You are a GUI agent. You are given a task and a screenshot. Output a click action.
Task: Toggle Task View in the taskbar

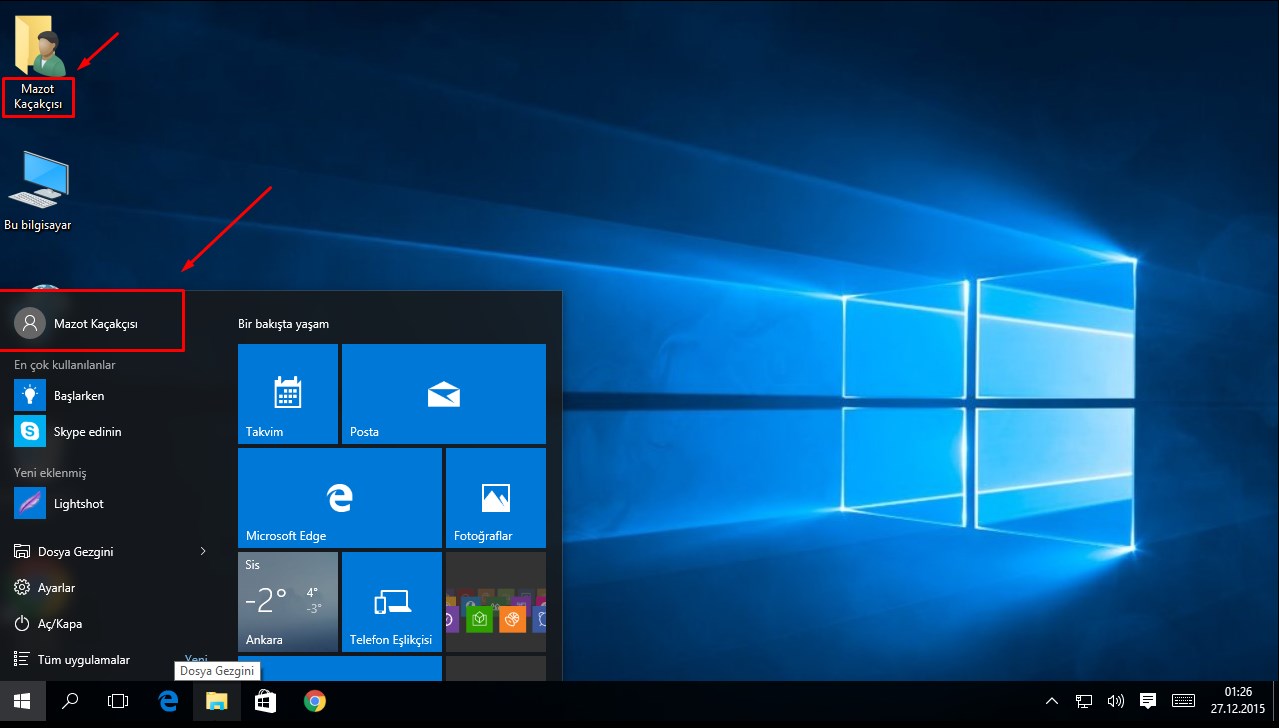(118, 702)
